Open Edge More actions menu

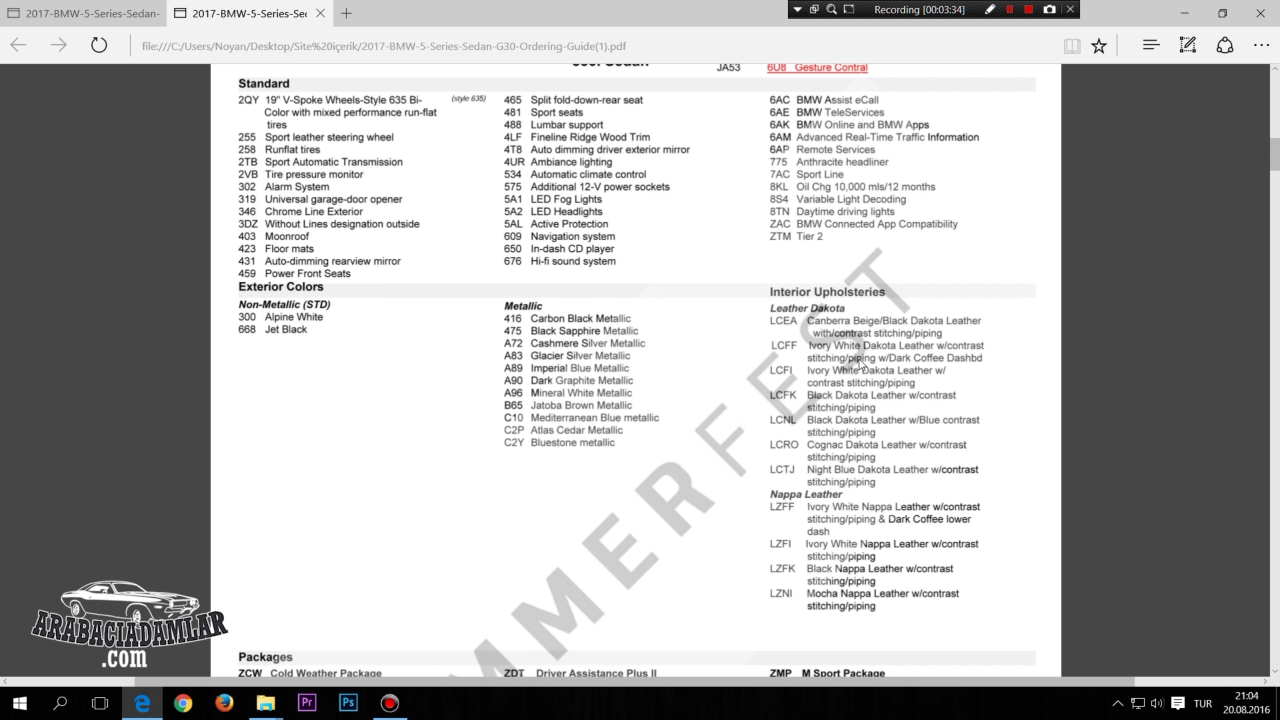1259,45
